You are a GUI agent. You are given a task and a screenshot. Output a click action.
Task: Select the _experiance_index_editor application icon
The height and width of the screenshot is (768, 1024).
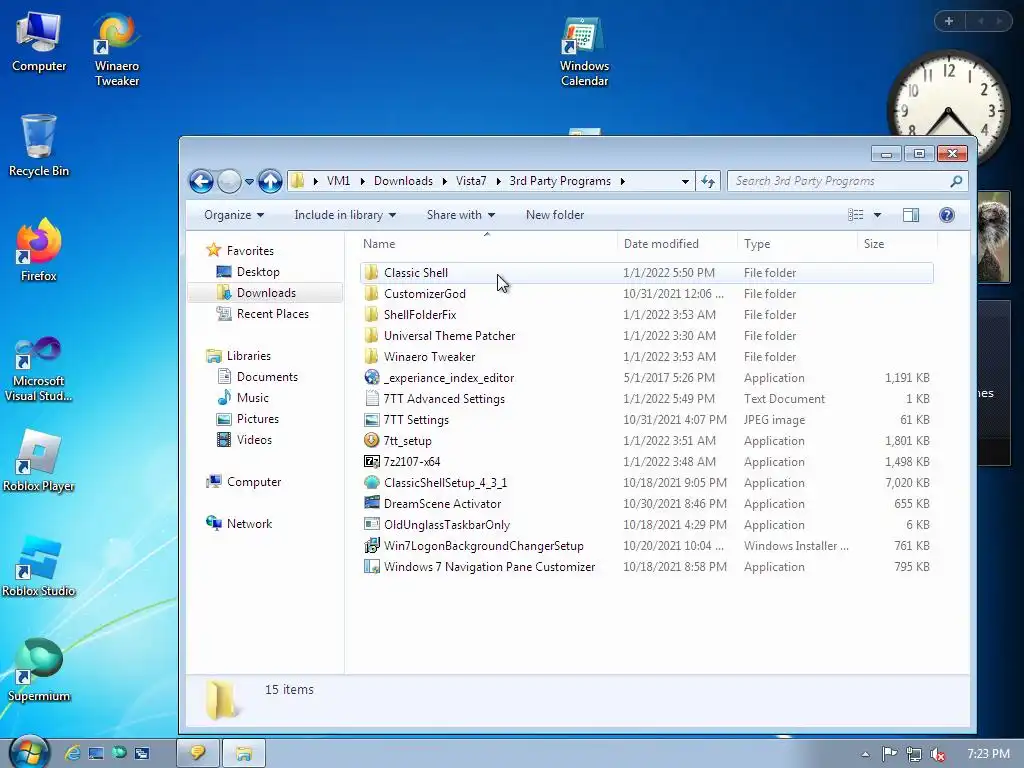(372, 377)
